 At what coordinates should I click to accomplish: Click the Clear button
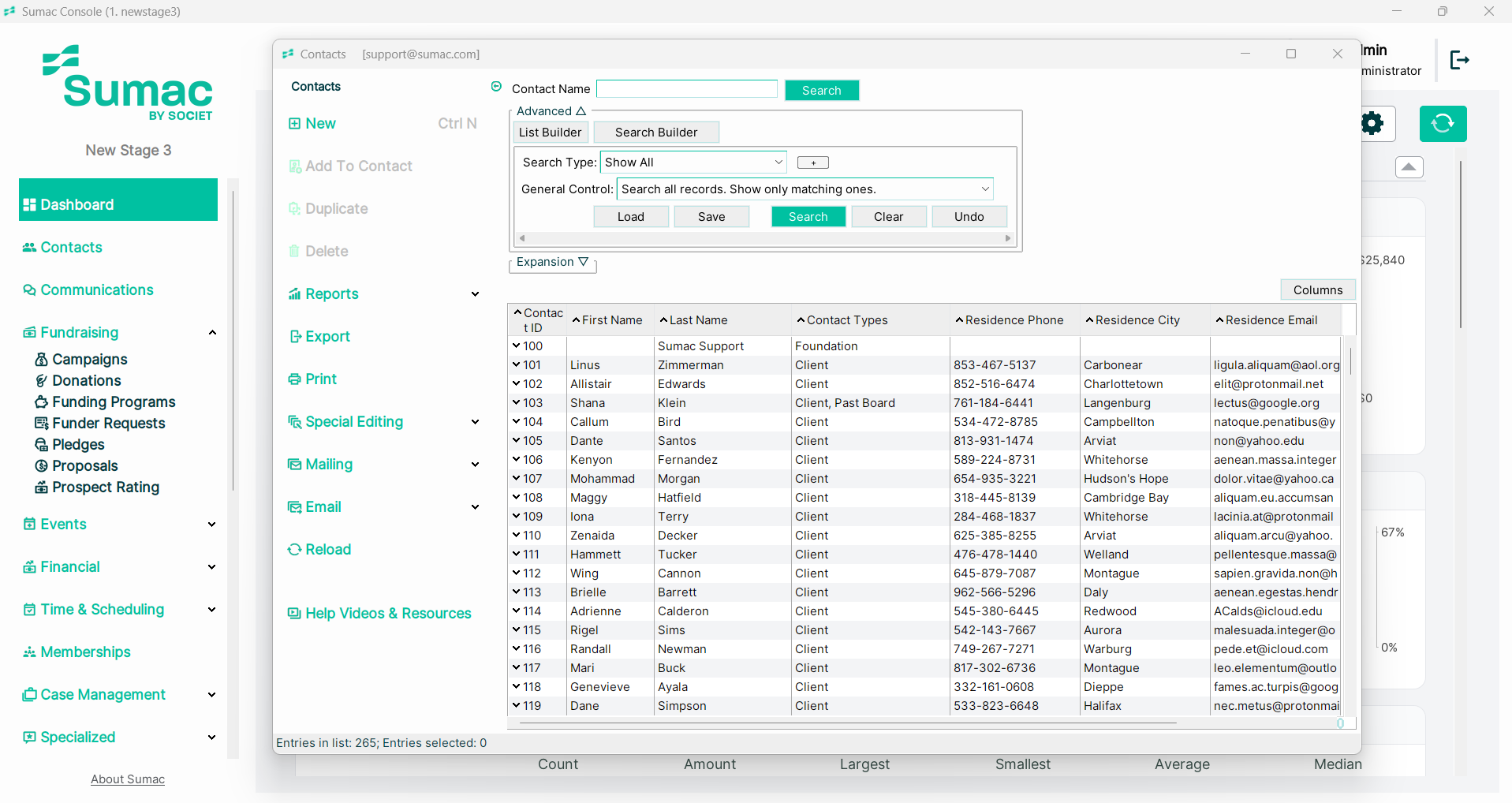coord(889,217)
